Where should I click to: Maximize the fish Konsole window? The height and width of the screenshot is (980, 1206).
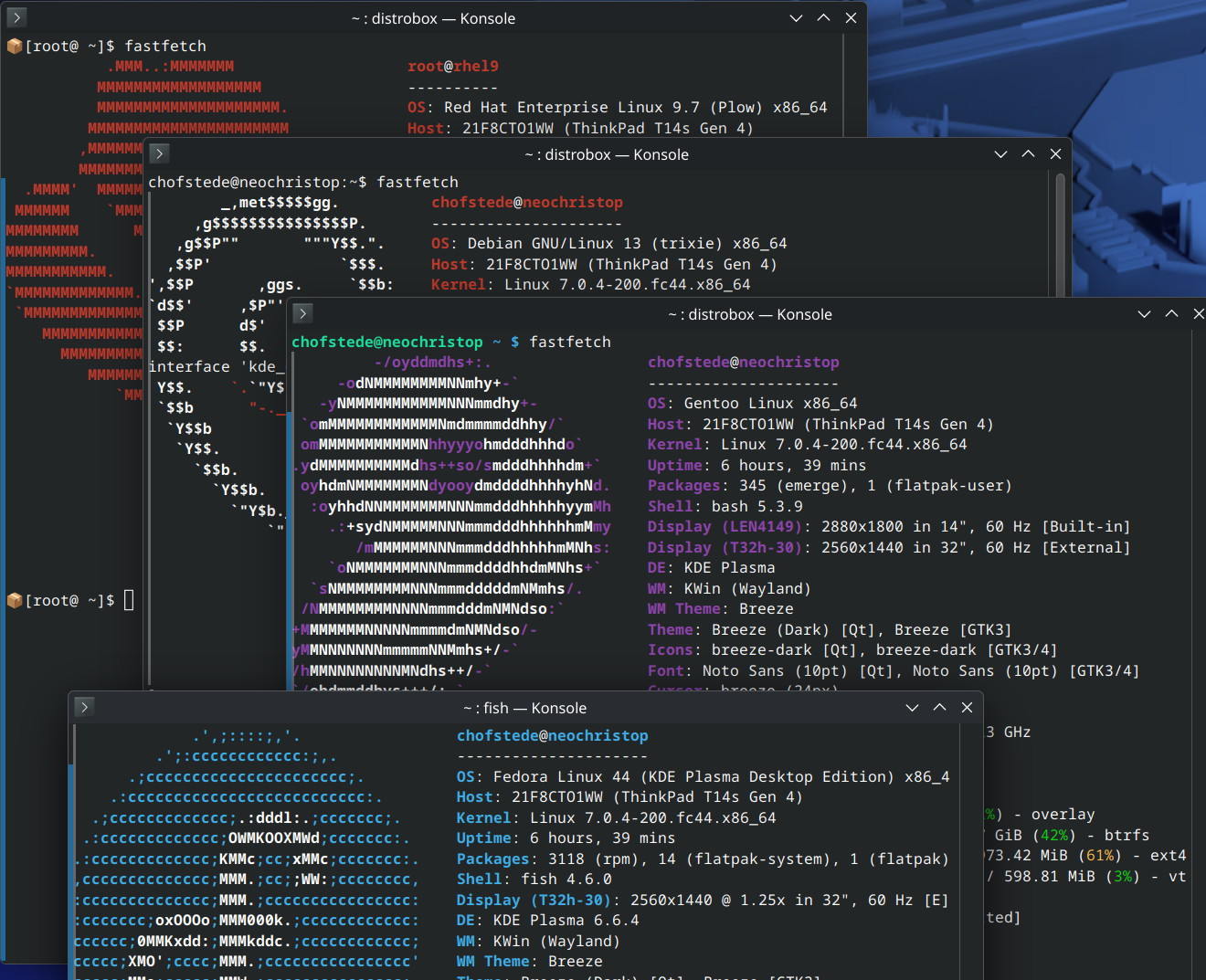pos(939,708)
